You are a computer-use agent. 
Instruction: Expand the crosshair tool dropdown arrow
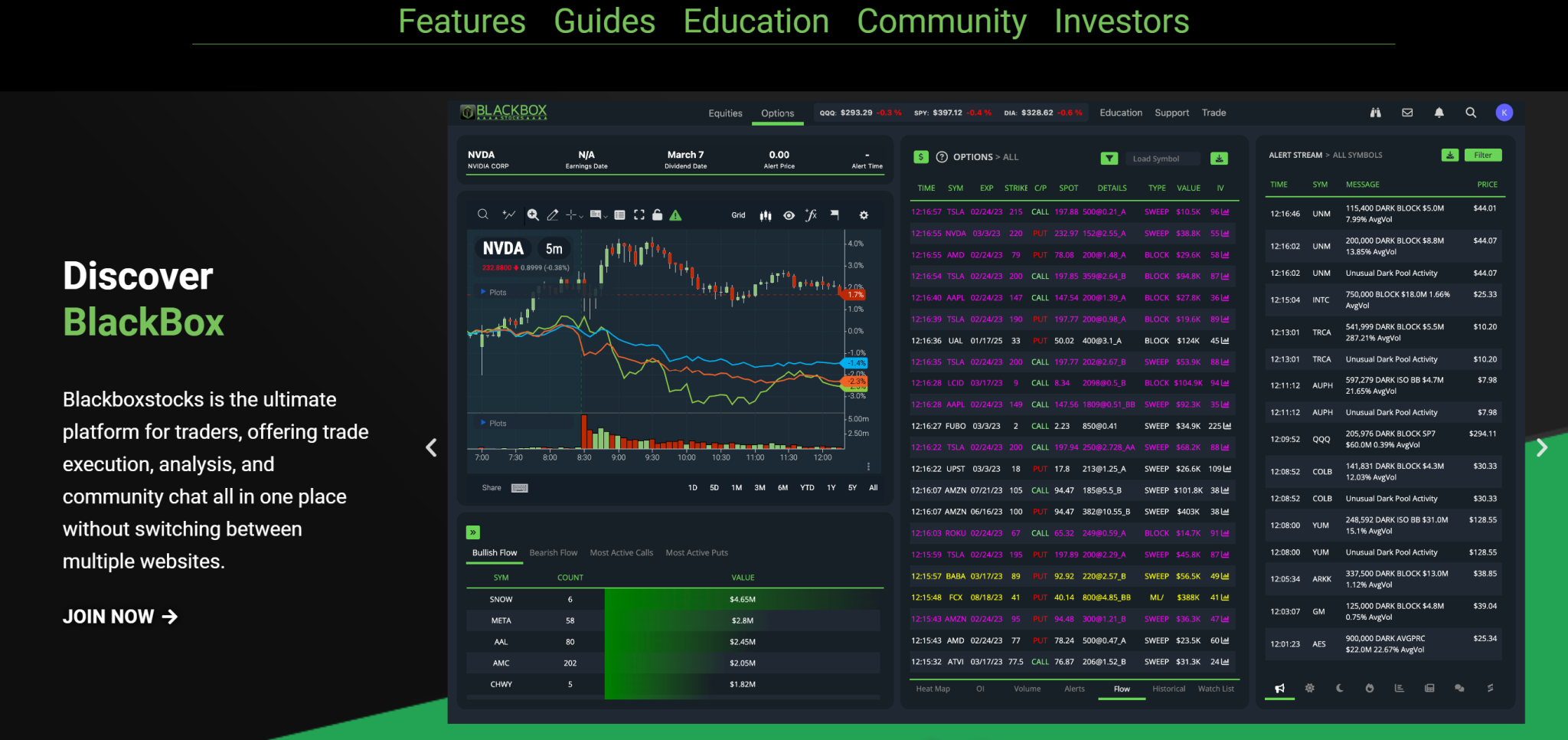click(582, 215)
